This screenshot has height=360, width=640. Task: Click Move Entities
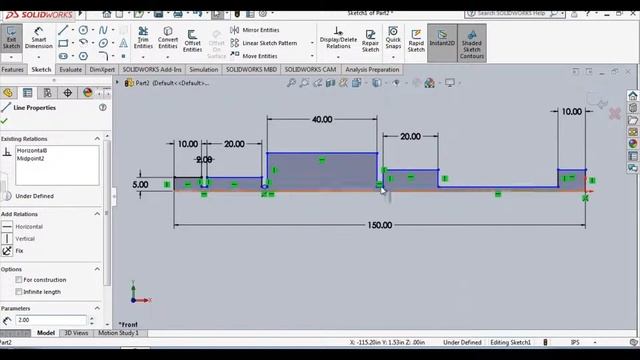pos(254,56)
